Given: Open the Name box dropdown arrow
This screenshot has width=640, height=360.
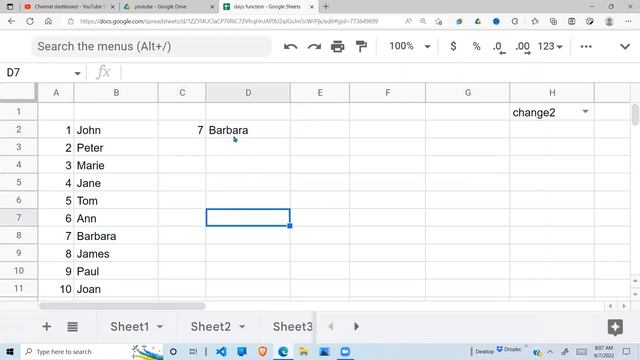Looking at the screenshot, I should tap(77, 73).
